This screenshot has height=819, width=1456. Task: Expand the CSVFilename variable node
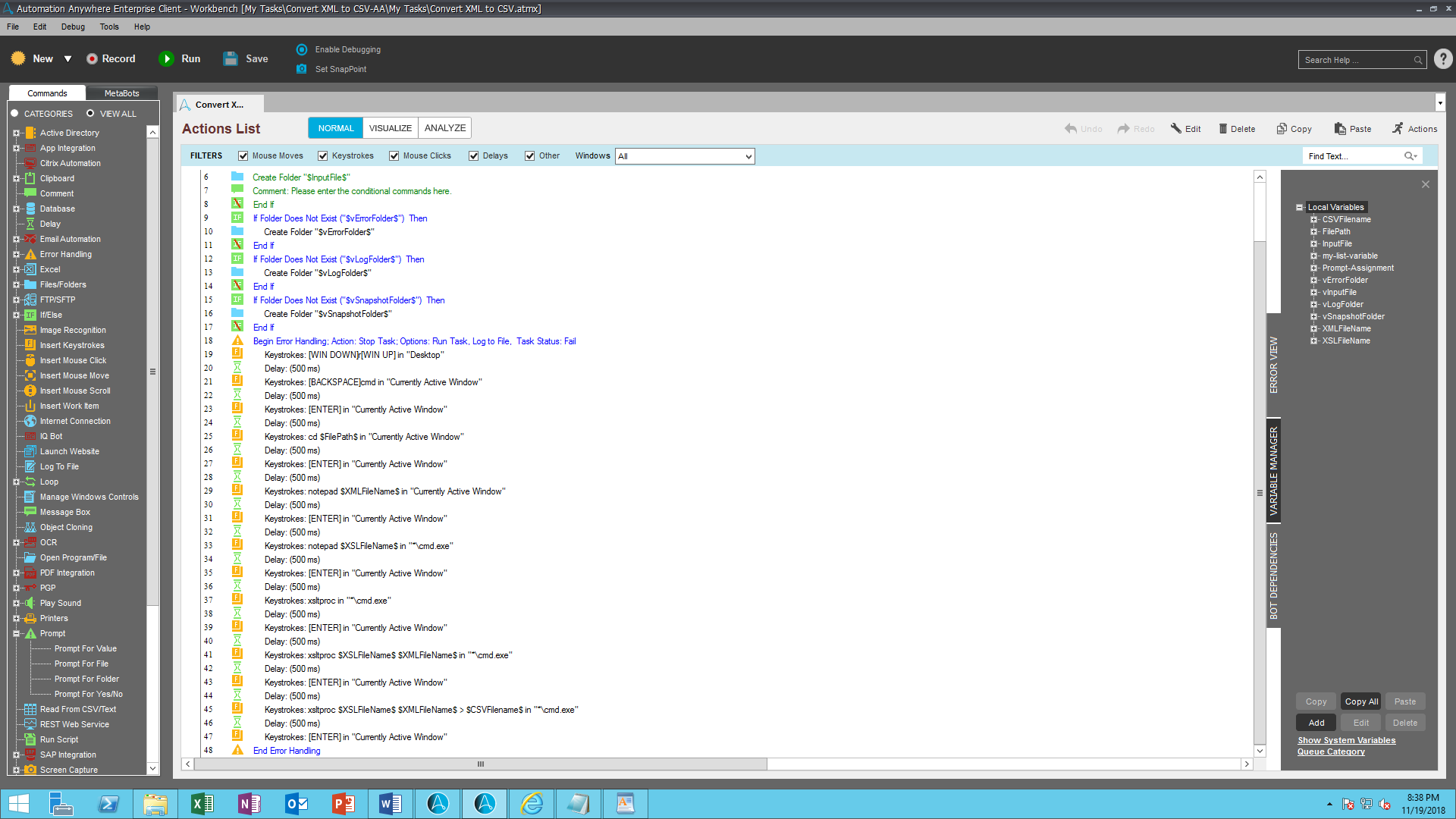[1313, 220]
